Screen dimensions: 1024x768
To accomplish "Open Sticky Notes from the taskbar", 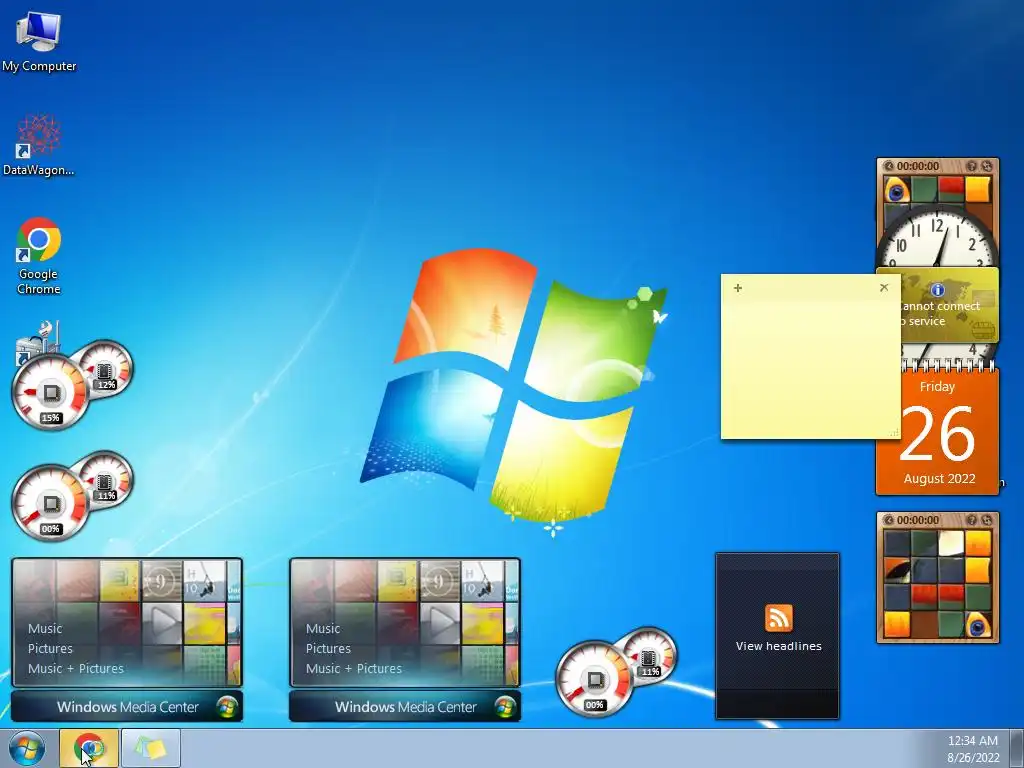I will [x=151, y=748].
